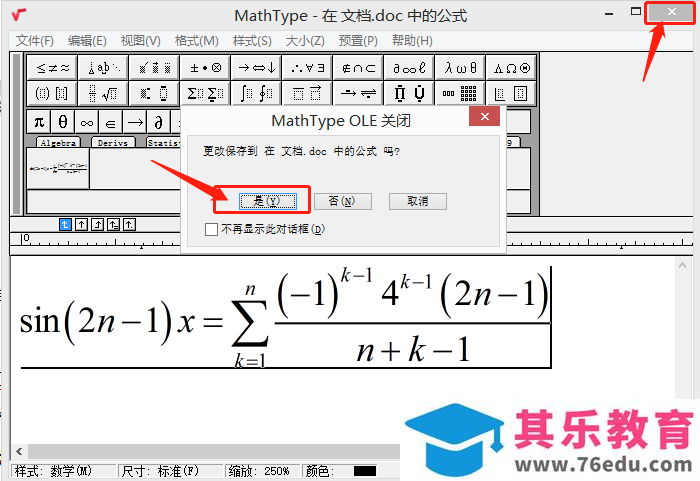The height and width of the screenshot is (481, 700).
Task: Open the matrix templates palette
Action: click(x=460, y=93)
